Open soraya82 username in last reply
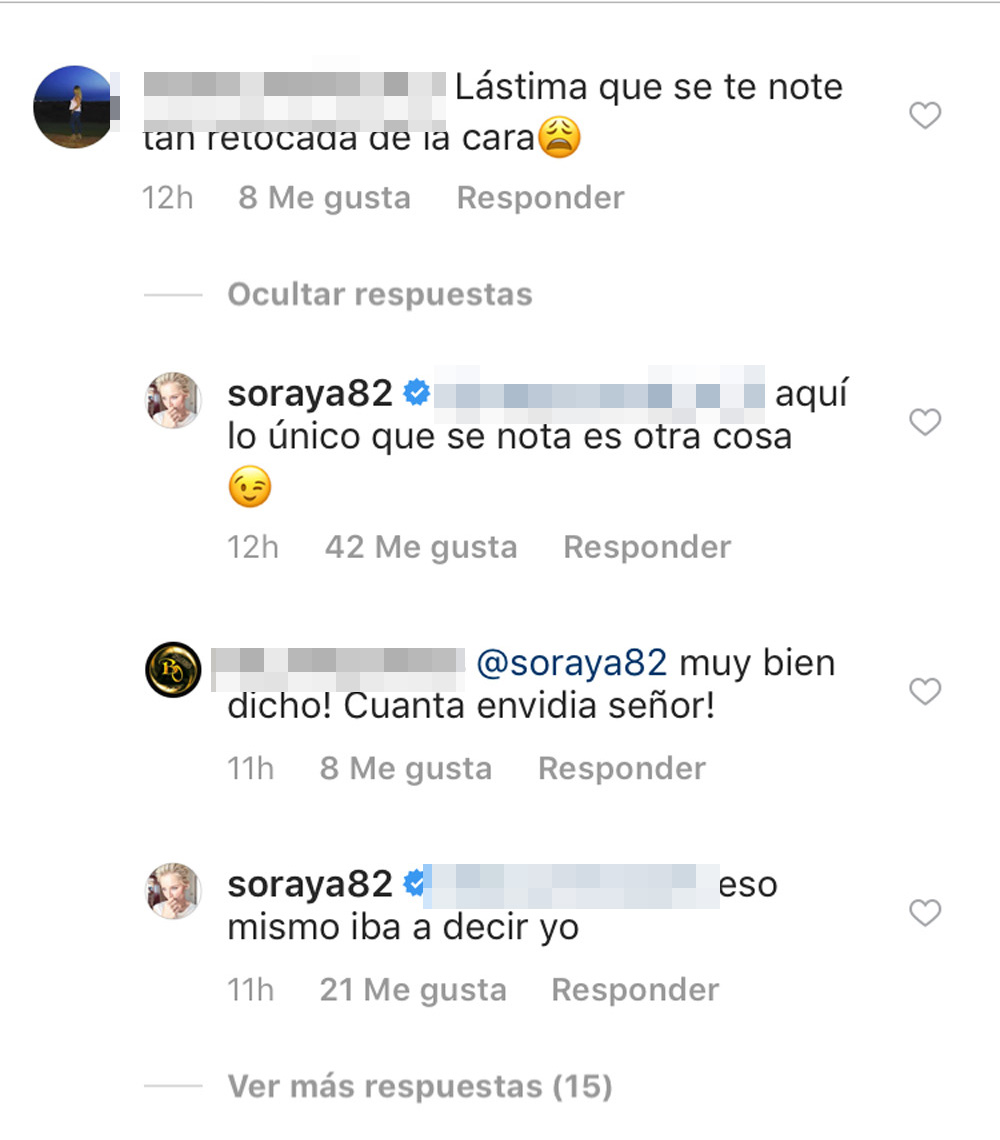Viewport: 1000px width, 1140px height. click(x=310, y=884)
